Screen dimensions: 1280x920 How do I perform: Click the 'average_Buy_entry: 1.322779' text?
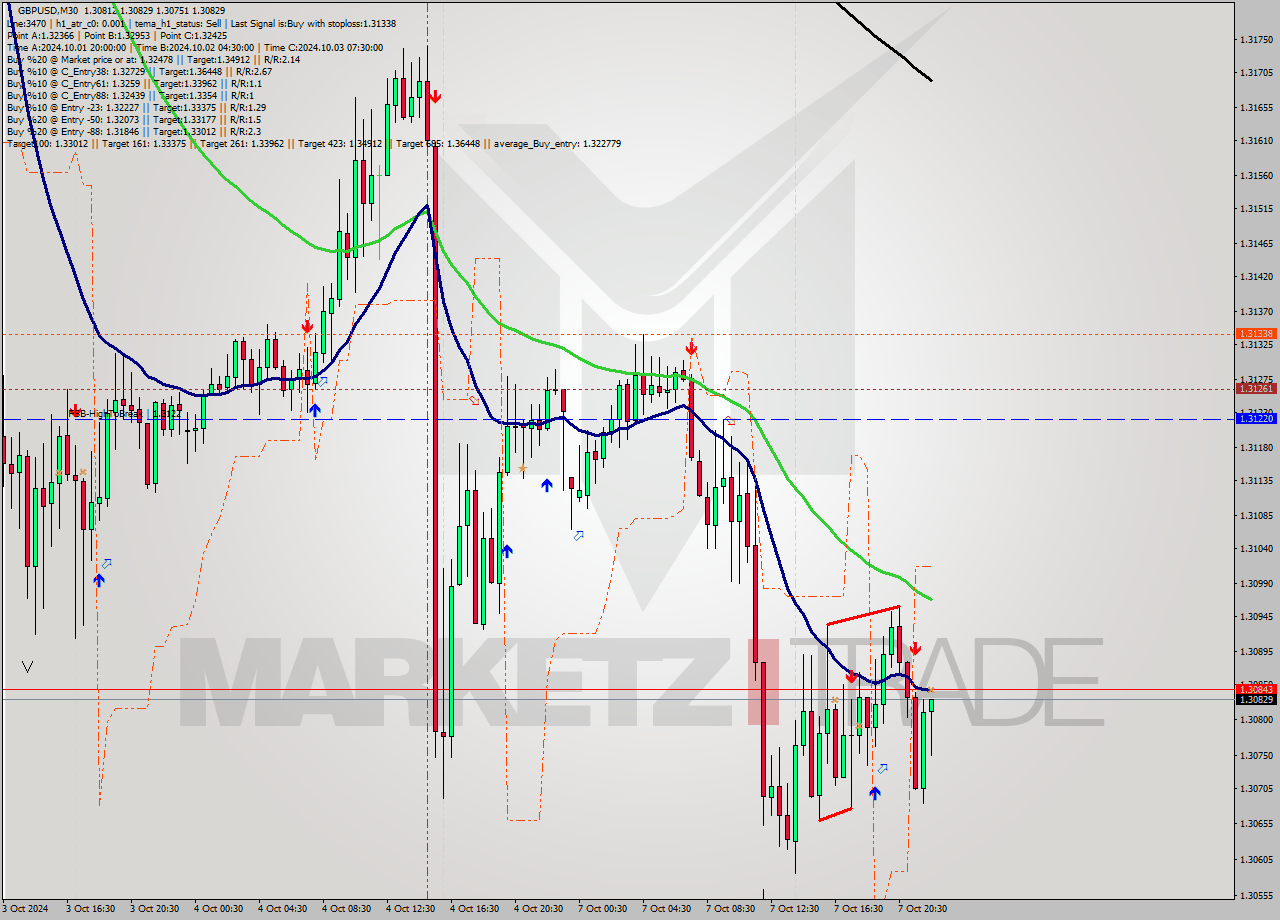point(556,144)
